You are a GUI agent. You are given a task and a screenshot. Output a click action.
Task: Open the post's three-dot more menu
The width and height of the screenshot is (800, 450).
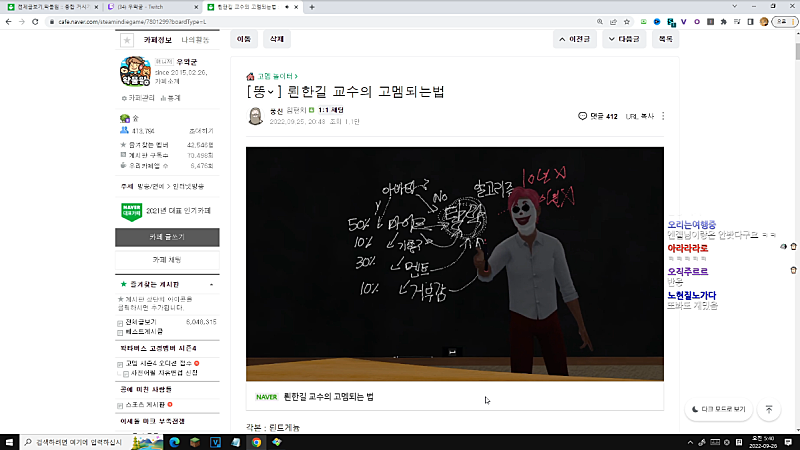[x=663, y=116]
